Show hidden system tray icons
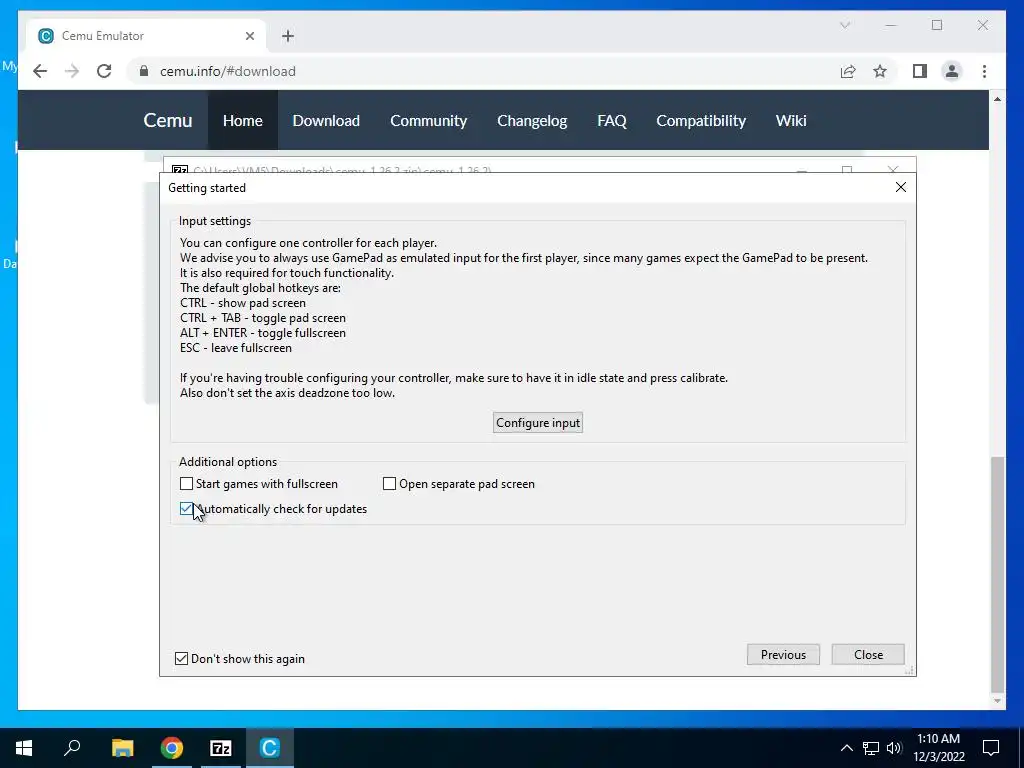This screenshot has height=768, width=1024. click(x=846, y=748)
